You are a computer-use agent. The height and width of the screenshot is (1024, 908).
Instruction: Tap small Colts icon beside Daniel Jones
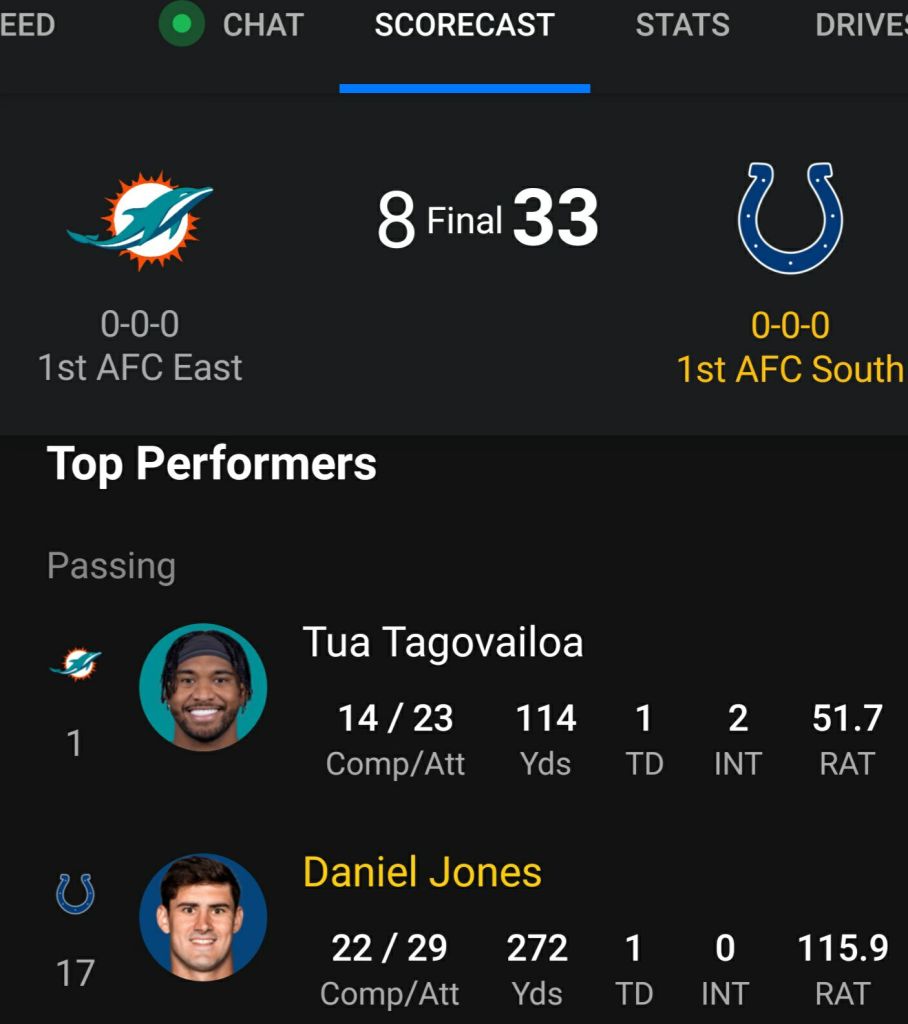[75, 893]
